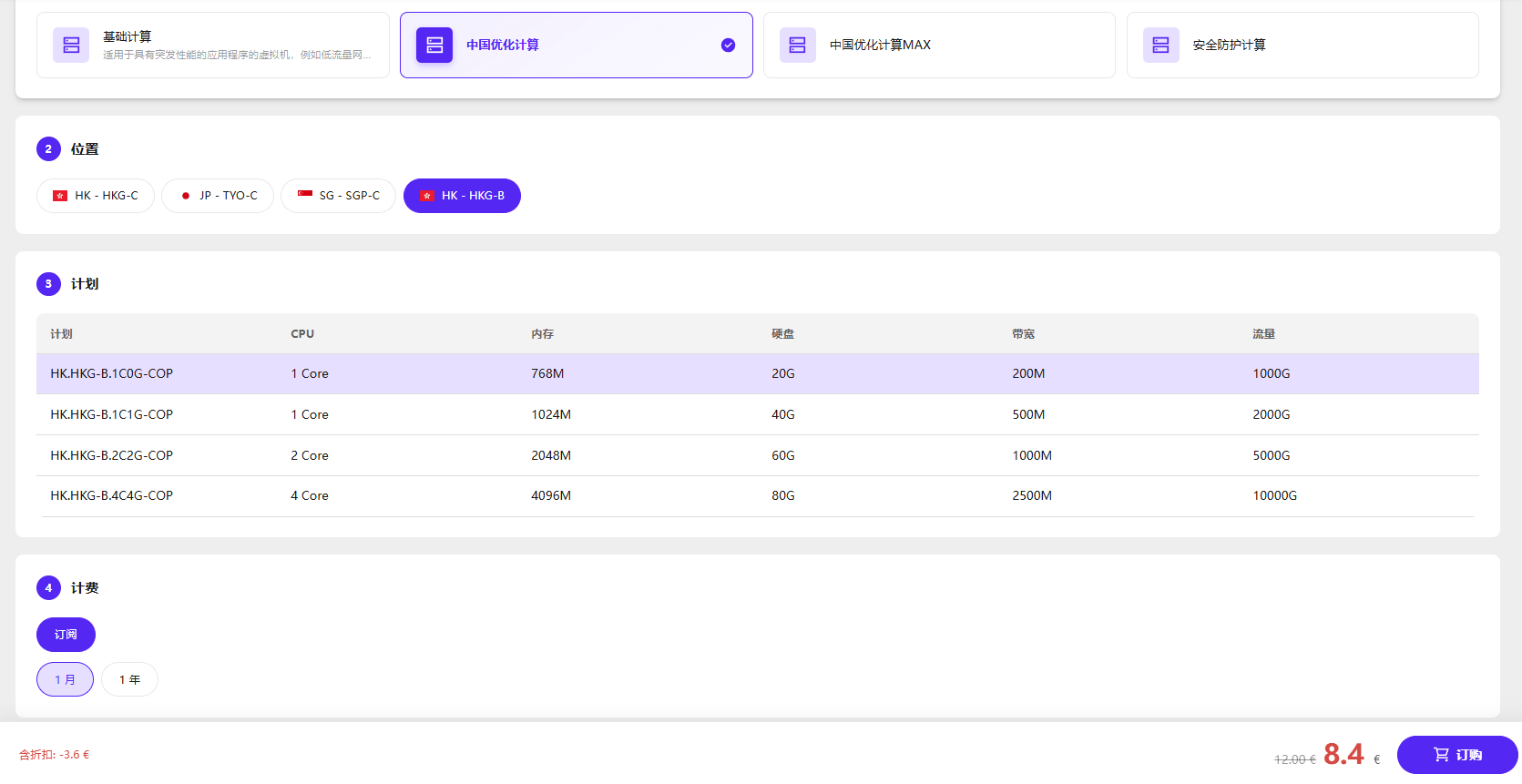Click the Japan flag on JP - TYO-C
The width and height of the screenshot is (1522, 784).
186,196
